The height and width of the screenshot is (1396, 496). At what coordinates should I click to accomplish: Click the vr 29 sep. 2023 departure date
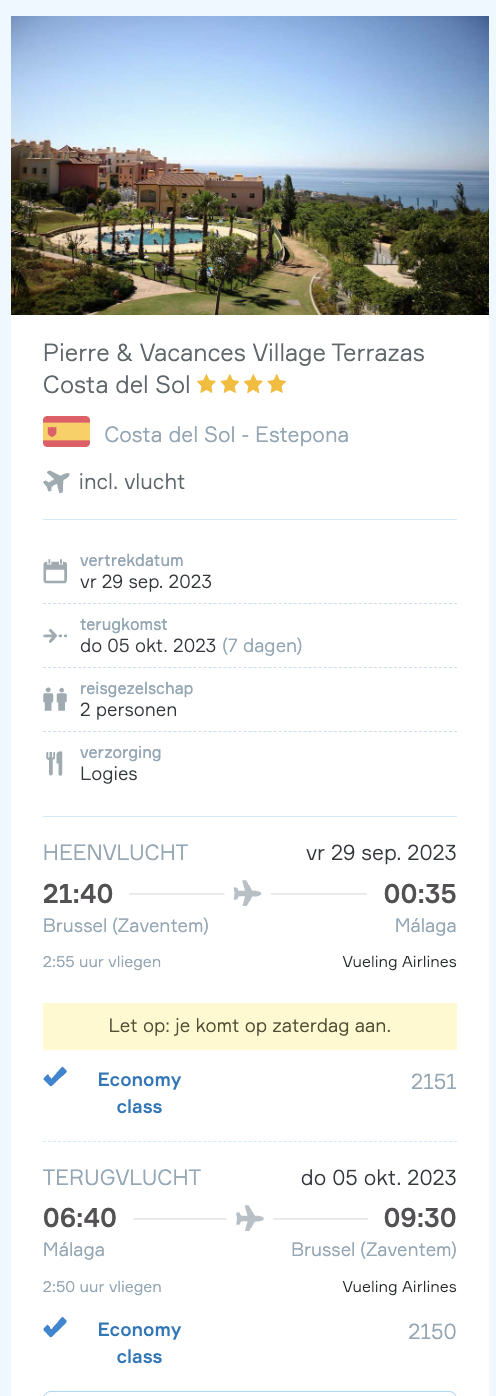point(146,582)
